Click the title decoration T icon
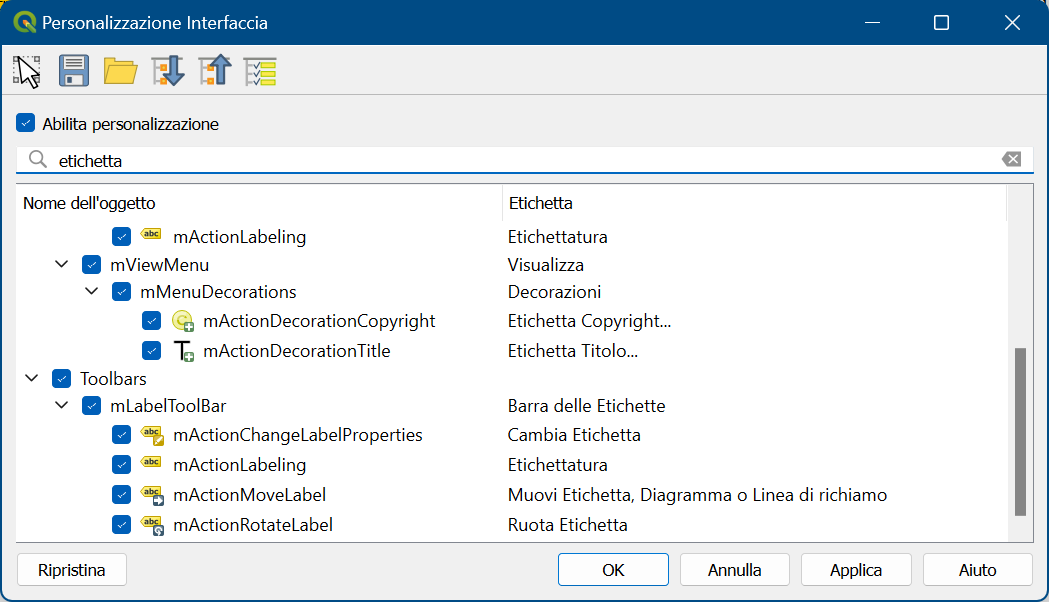1049x602 pixels. tap(183, 350)
